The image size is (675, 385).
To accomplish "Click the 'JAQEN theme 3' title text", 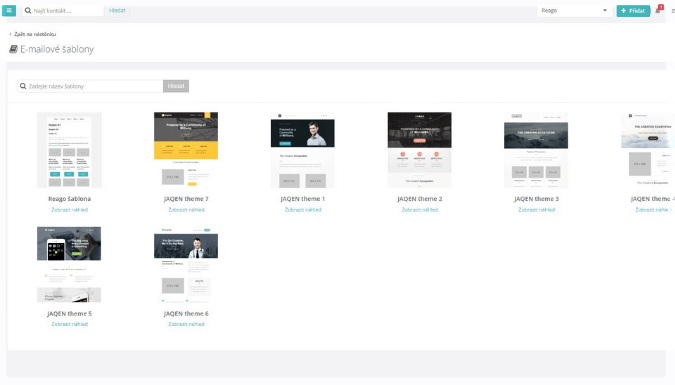I will click(x=536, y=199).
